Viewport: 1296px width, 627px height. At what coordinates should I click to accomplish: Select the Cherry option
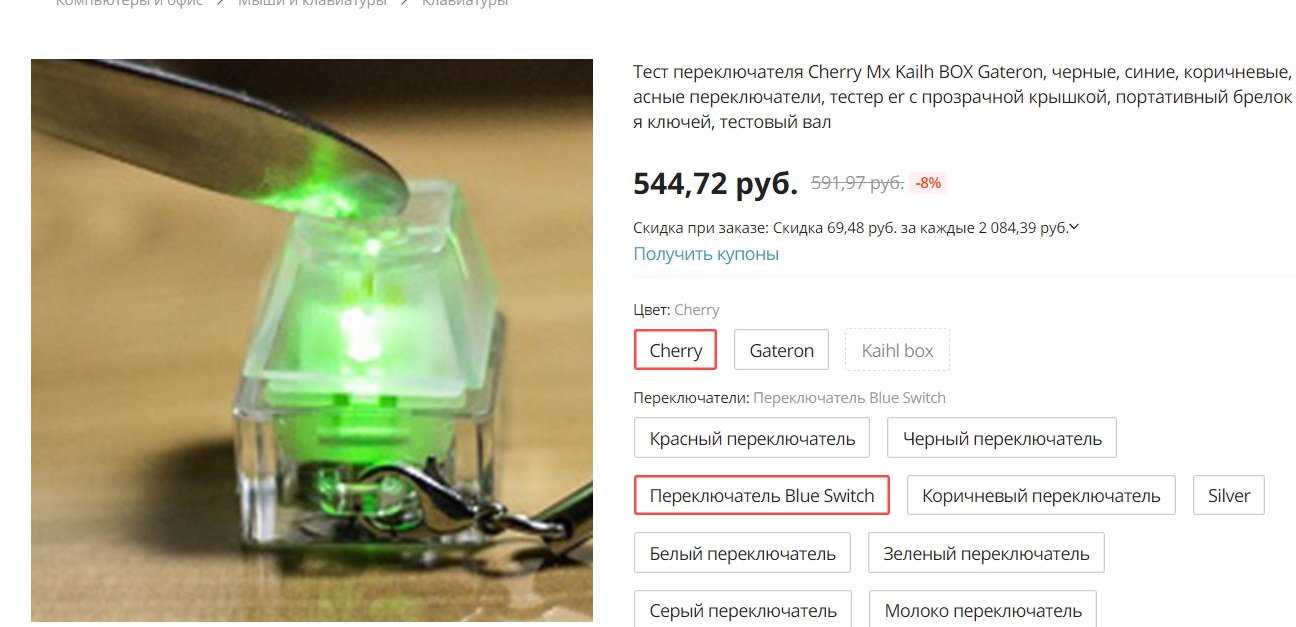(675, 350)
